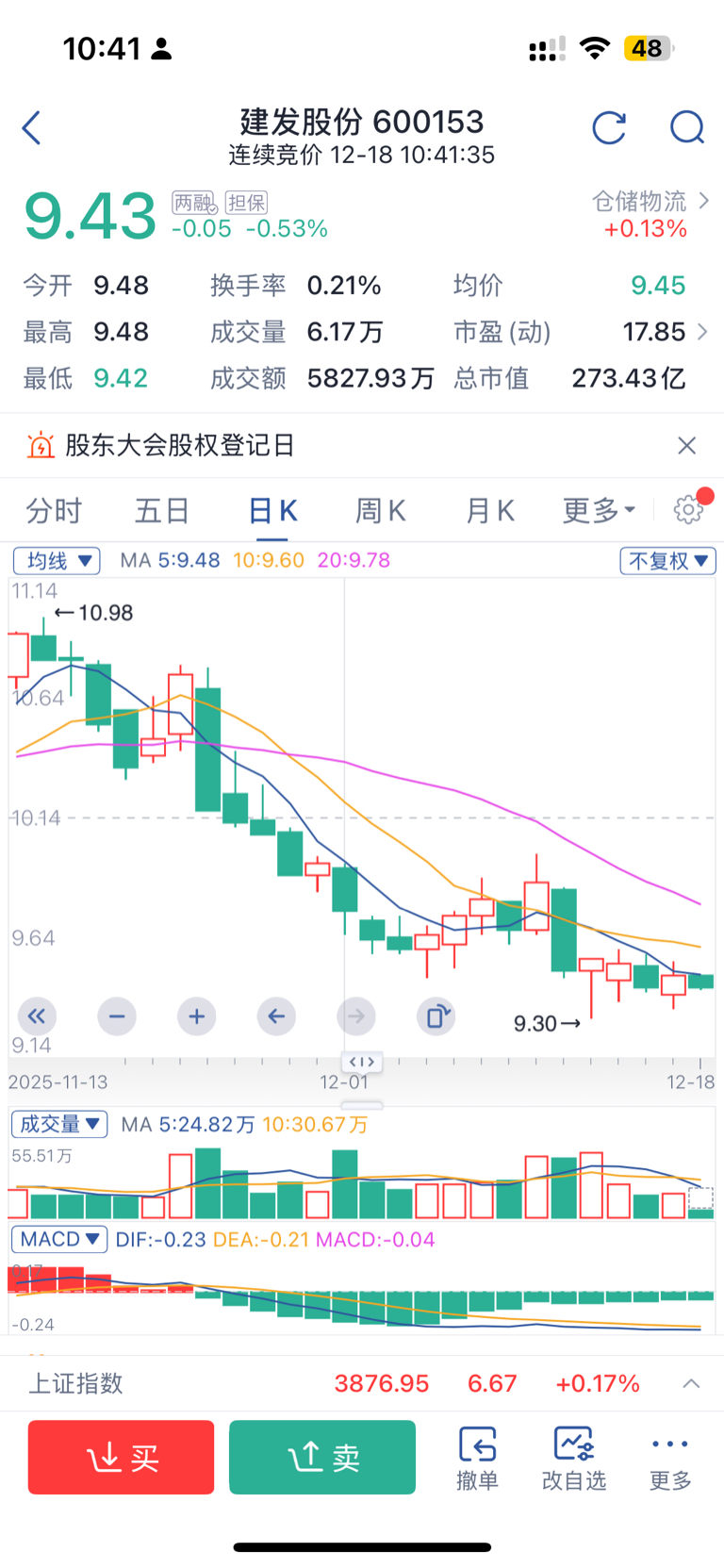Open the 成交量 indicator dropdown
724x1568 pixels.
59,1124
